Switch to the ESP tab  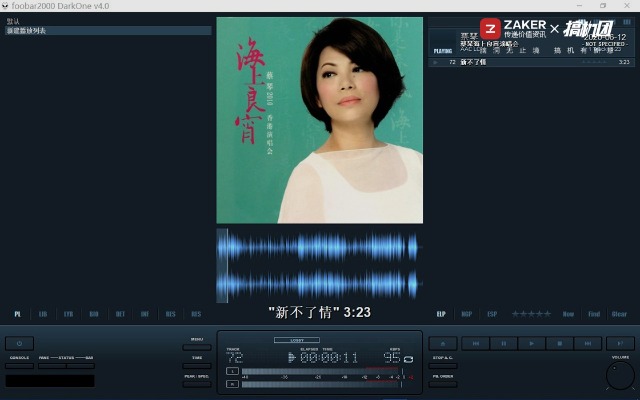pos(492,314)
